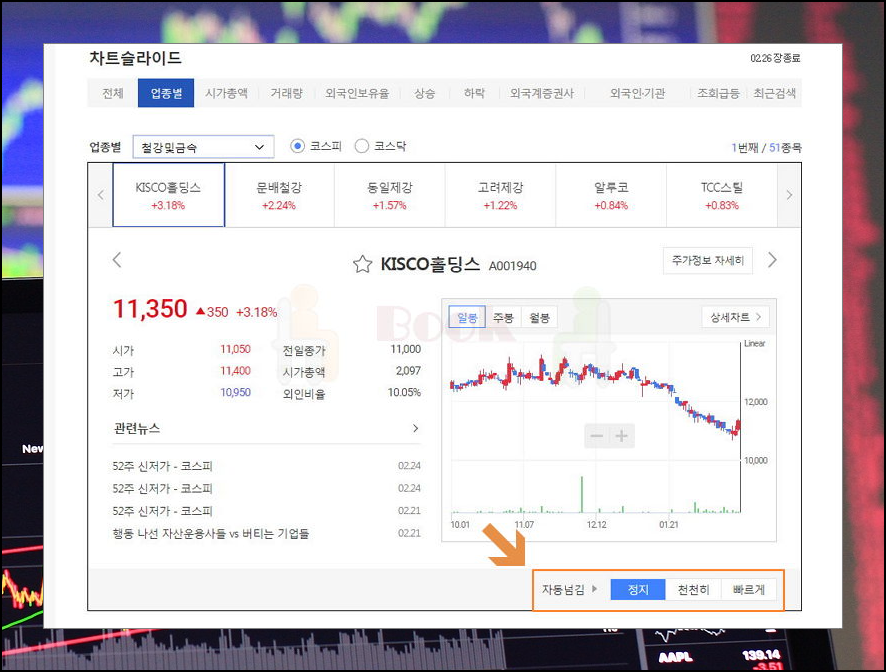The image size is (886, 672).
Task: Switch to 최근검색 tab
Action: [774, 93]
